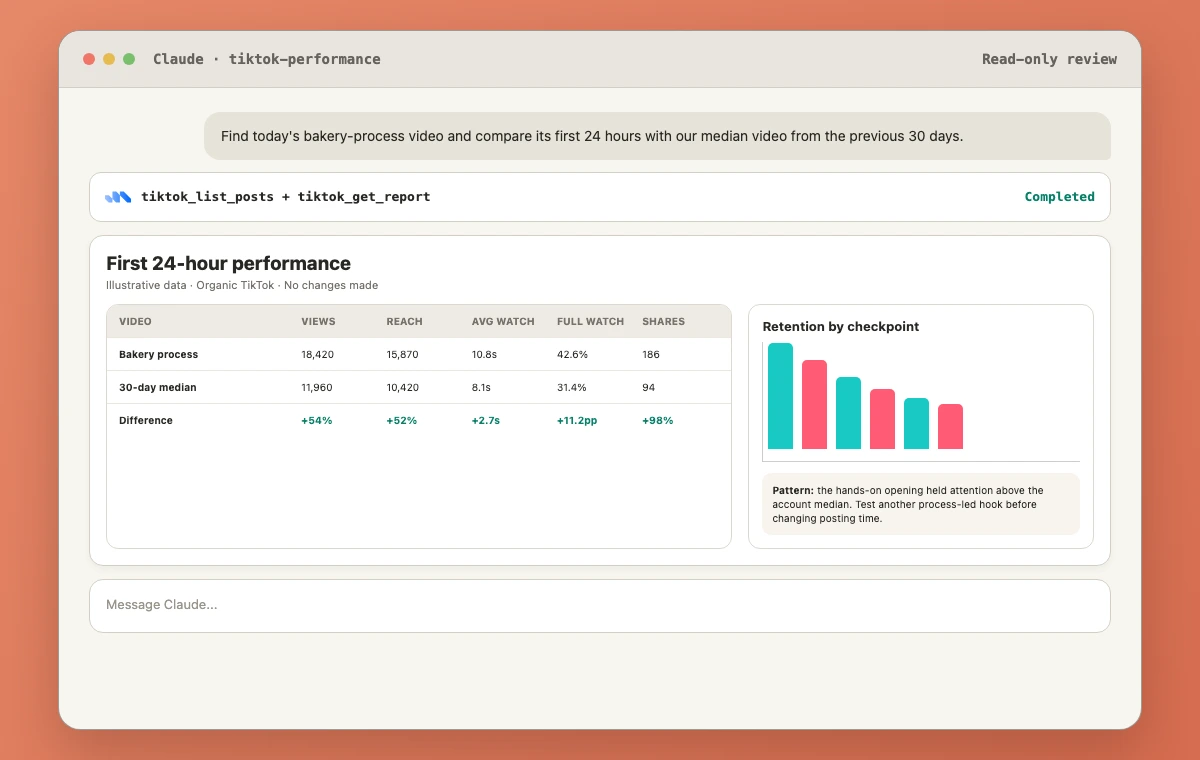Open the tiktok_list_posts + tiktok_get_report tool row

(x=600, y=197)
